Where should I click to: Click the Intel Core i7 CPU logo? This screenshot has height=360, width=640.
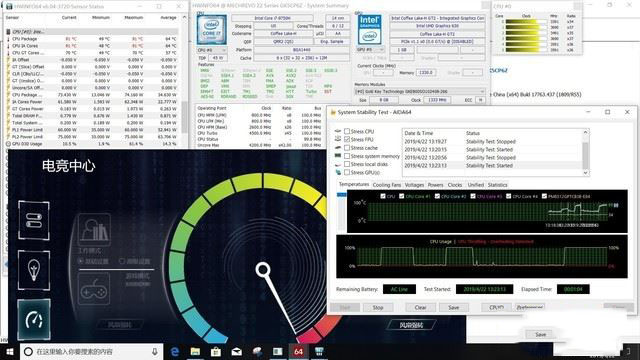[x=211, y=30]
